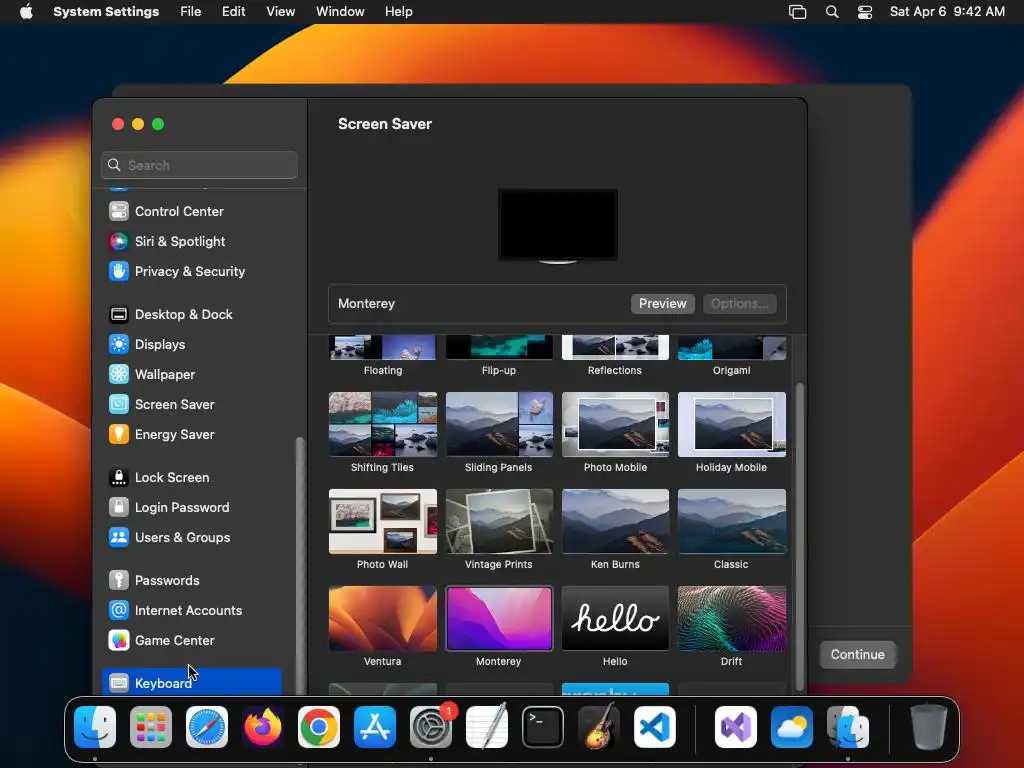This screenshot has height=768, width=1024.
Task: Open the Apple menu
Action: click(x=26, y=12)
